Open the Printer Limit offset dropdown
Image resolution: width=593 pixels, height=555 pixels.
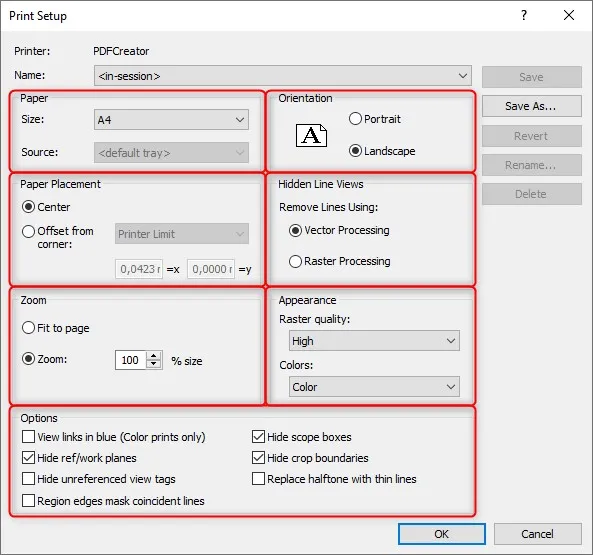click(182, 234)
